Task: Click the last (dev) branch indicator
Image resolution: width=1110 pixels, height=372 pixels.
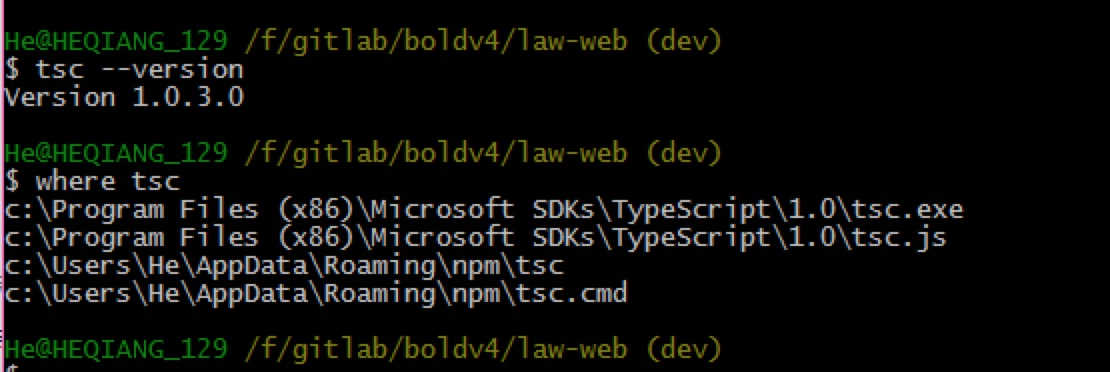Action: coord(683,349)
